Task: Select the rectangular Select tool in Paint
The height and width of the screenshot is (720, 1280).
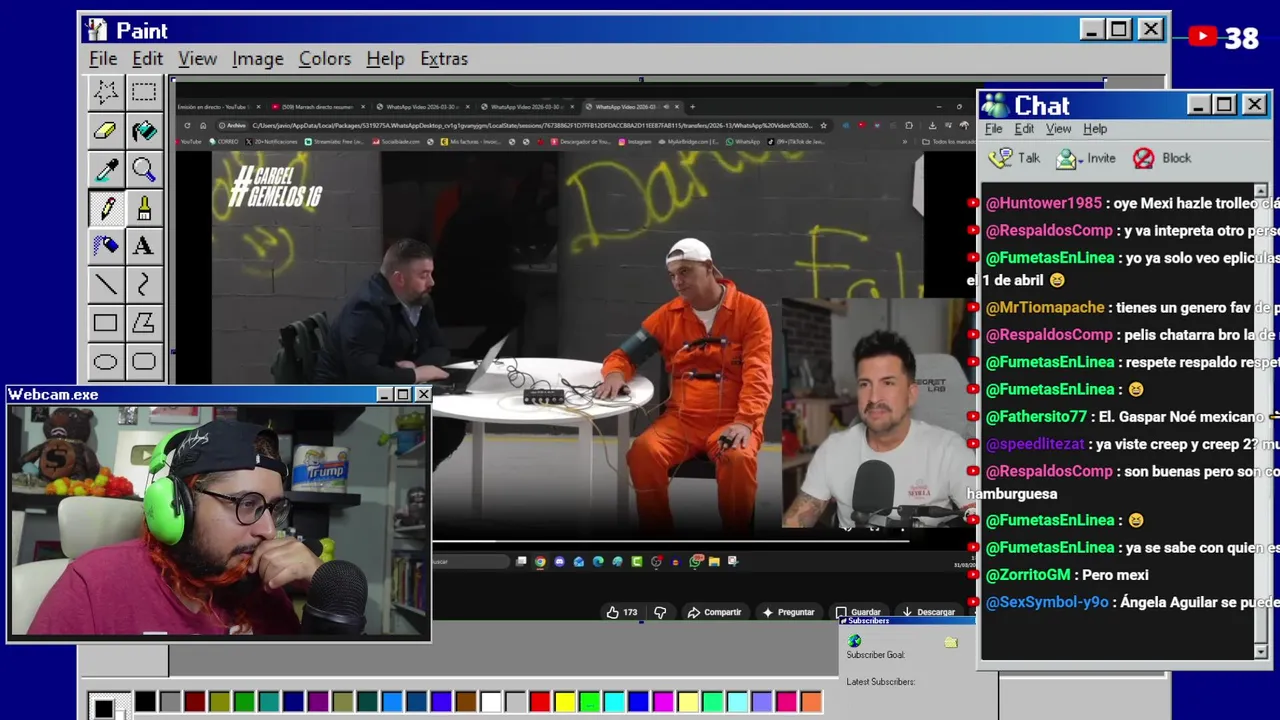Action: coord(144,92)
